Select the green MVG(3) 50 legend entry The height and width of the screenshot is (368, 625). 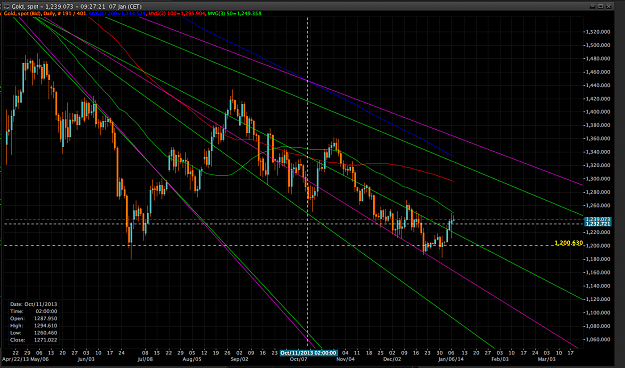coord(234,14)
